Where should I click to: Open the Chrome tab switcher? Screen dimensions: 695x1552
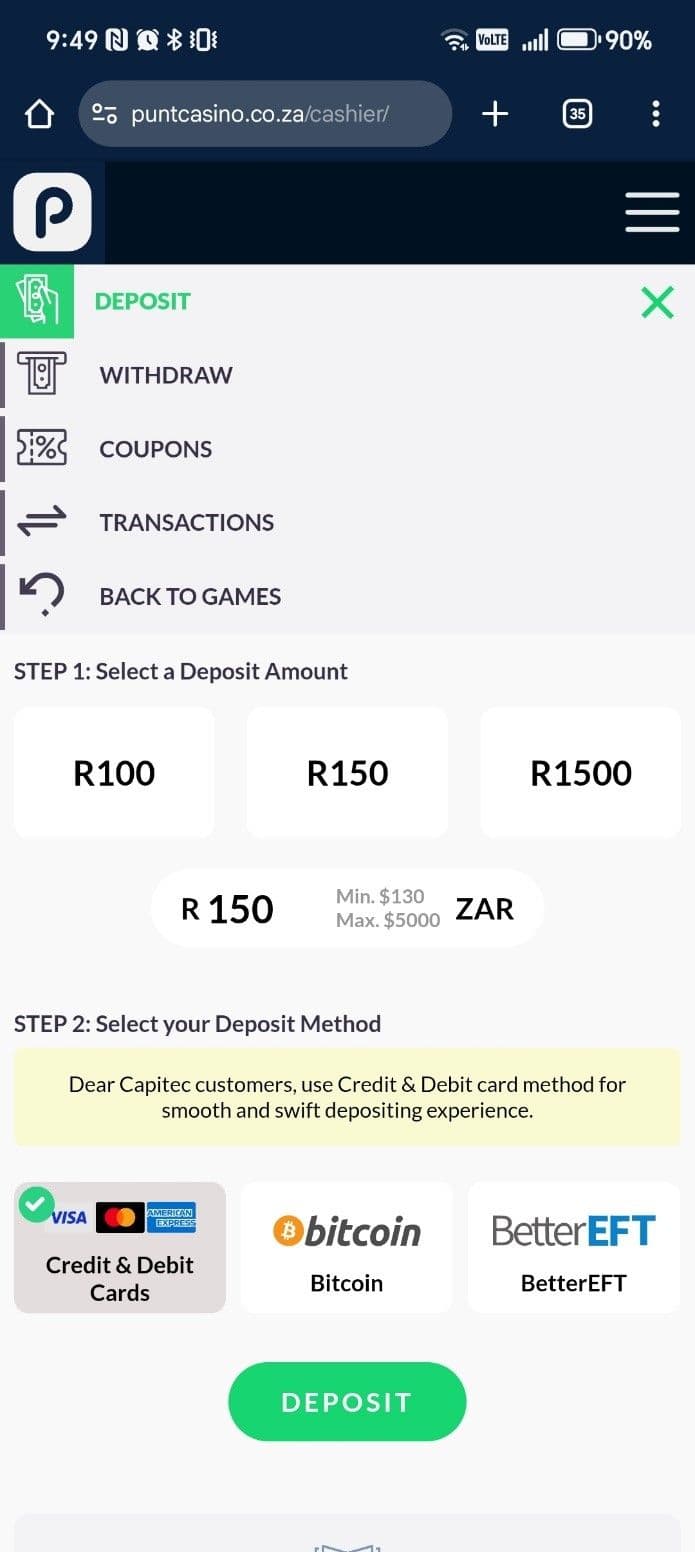pos(577,113)
